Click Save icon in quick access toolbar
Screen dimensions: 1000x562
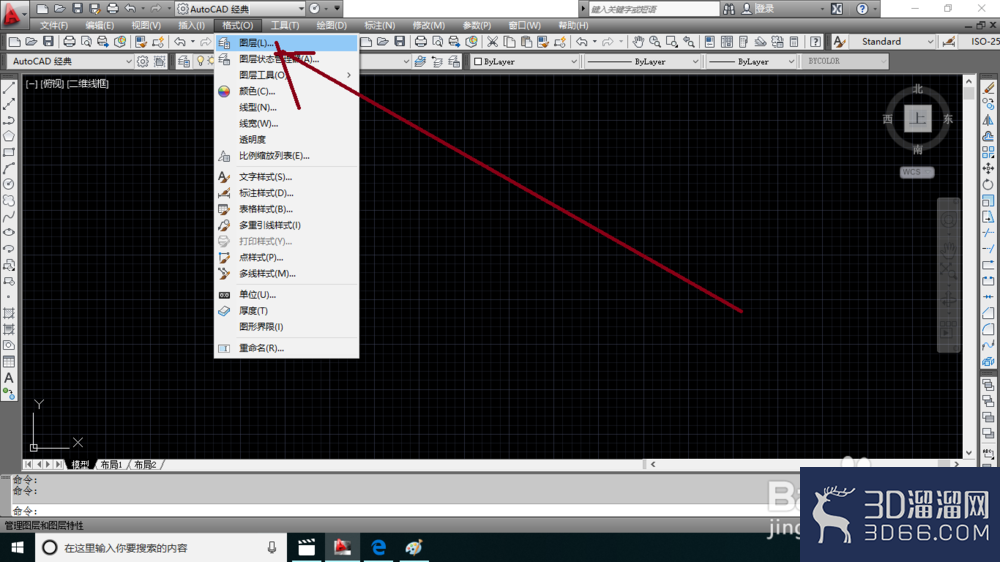(x=77, y=9)
